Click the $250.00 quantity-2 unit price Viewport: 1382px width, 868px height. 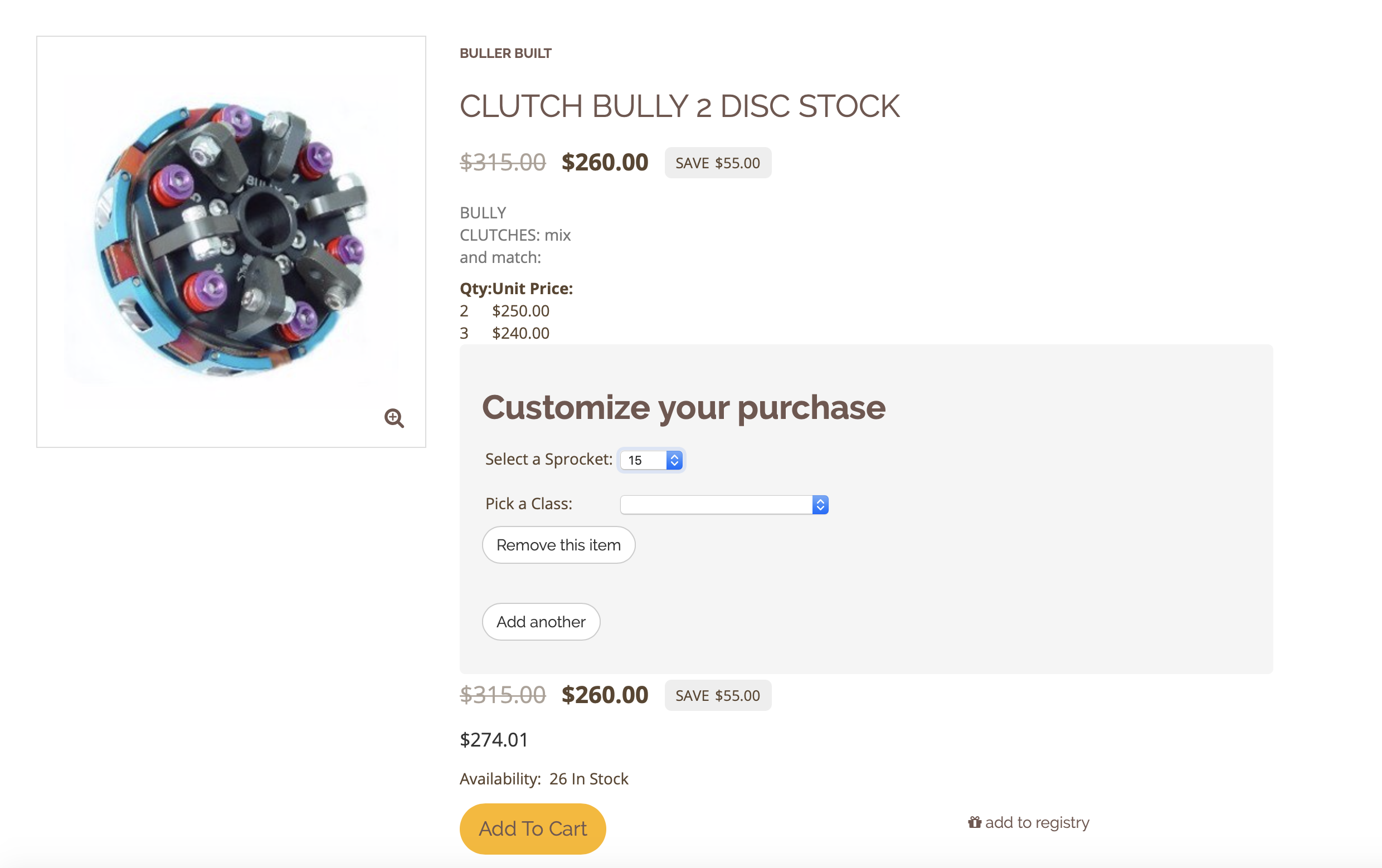(x=520, y=311)
